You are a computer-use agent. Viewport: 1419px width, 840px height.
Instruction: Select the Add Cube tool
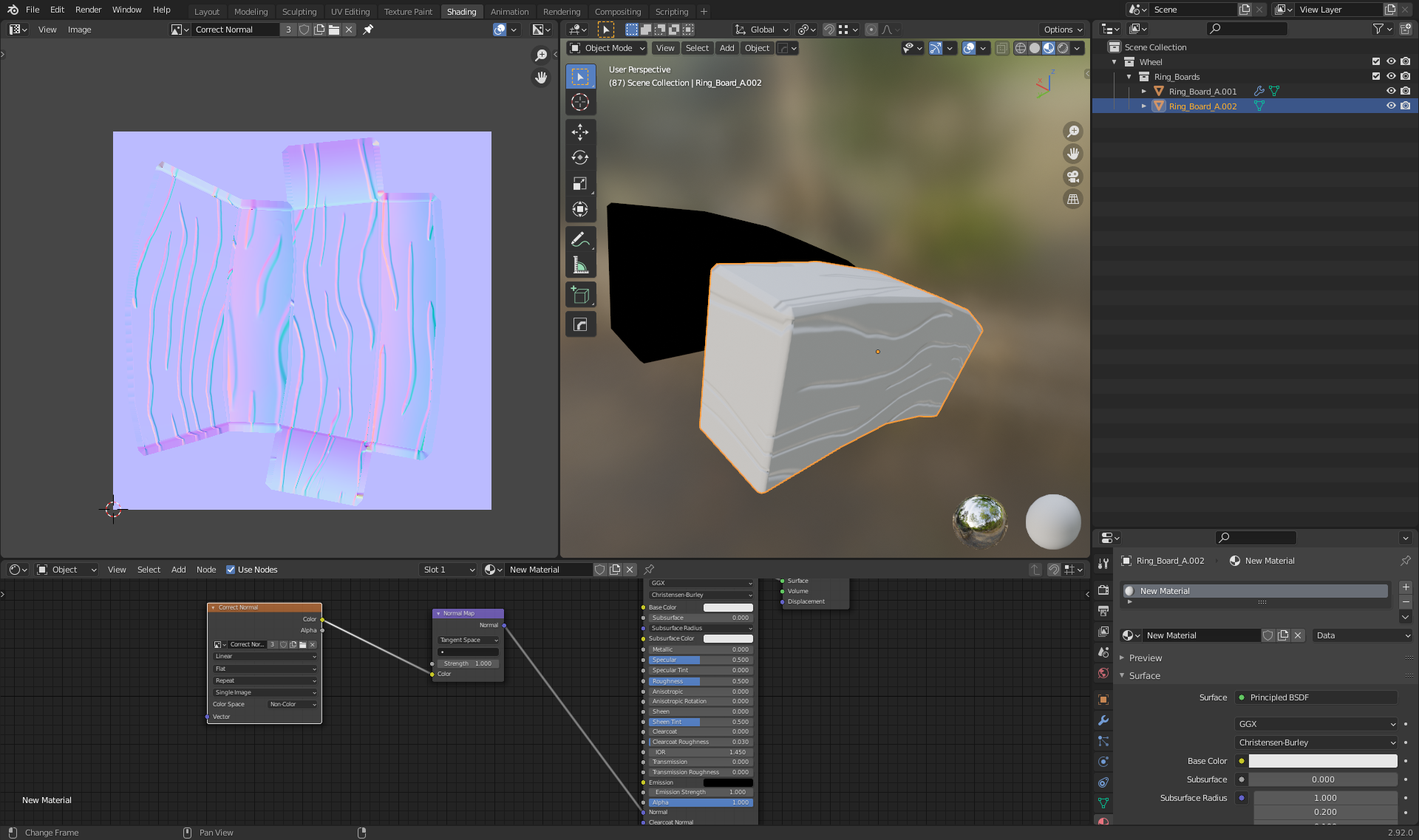(580, 296)
